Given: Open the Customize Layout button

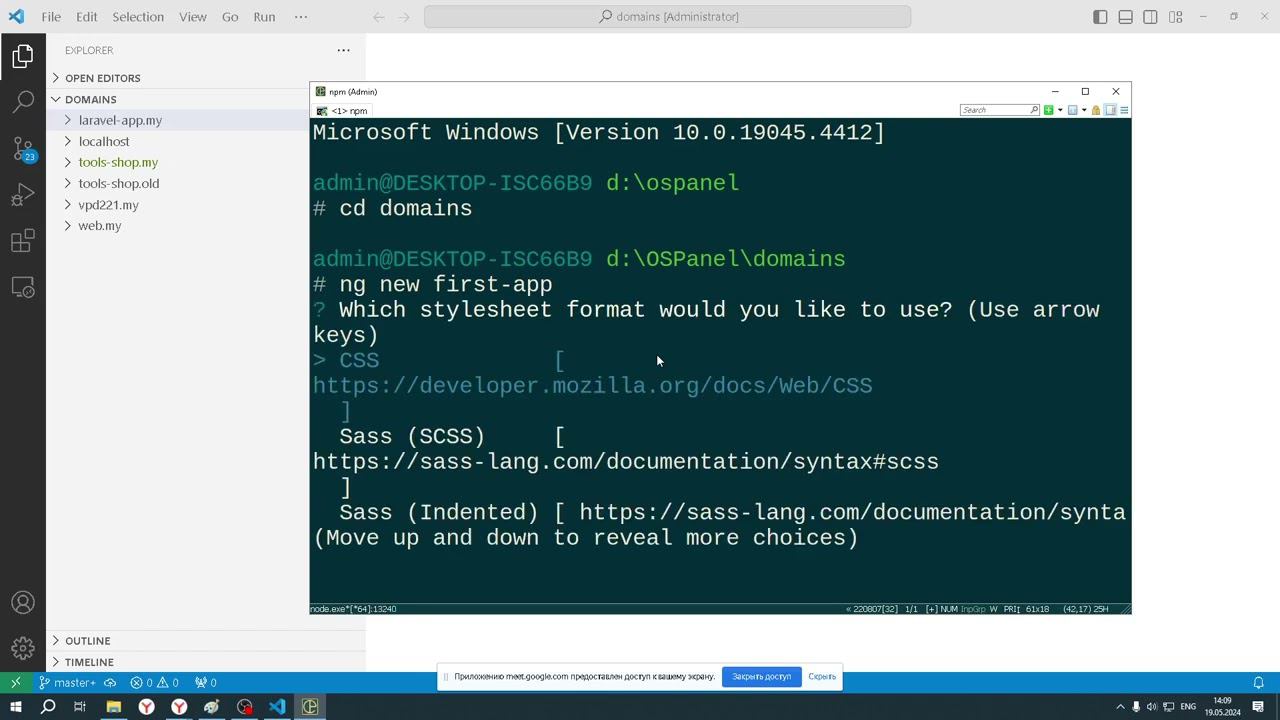Looking at the screenshot, I should click(1176, 17).
